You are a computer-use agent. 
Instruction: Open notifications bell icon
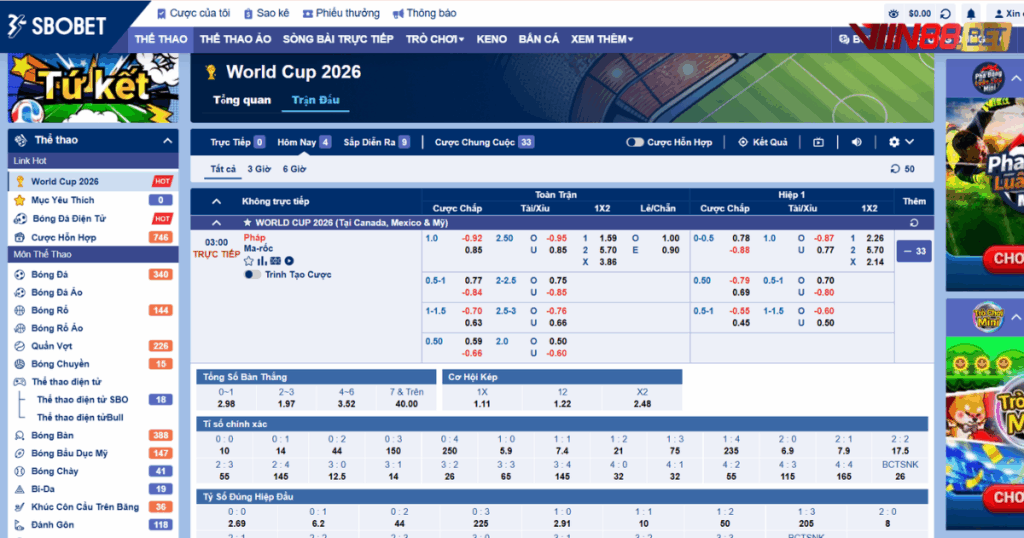[971, 14]
